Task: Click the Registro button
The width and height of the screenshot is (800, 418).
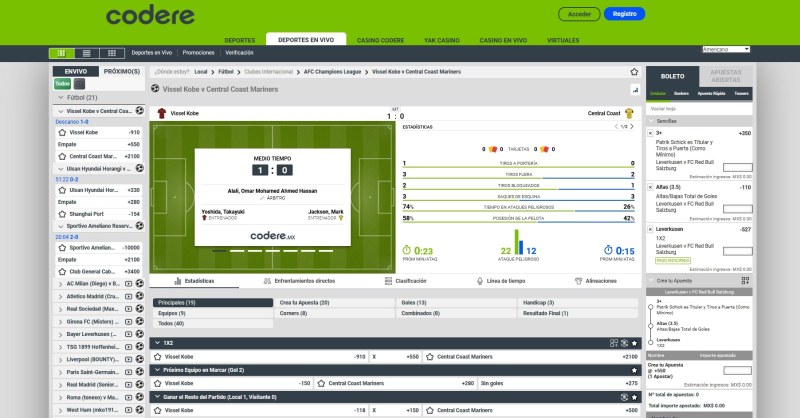Action: pyautogui.click(x=624, y=14)
